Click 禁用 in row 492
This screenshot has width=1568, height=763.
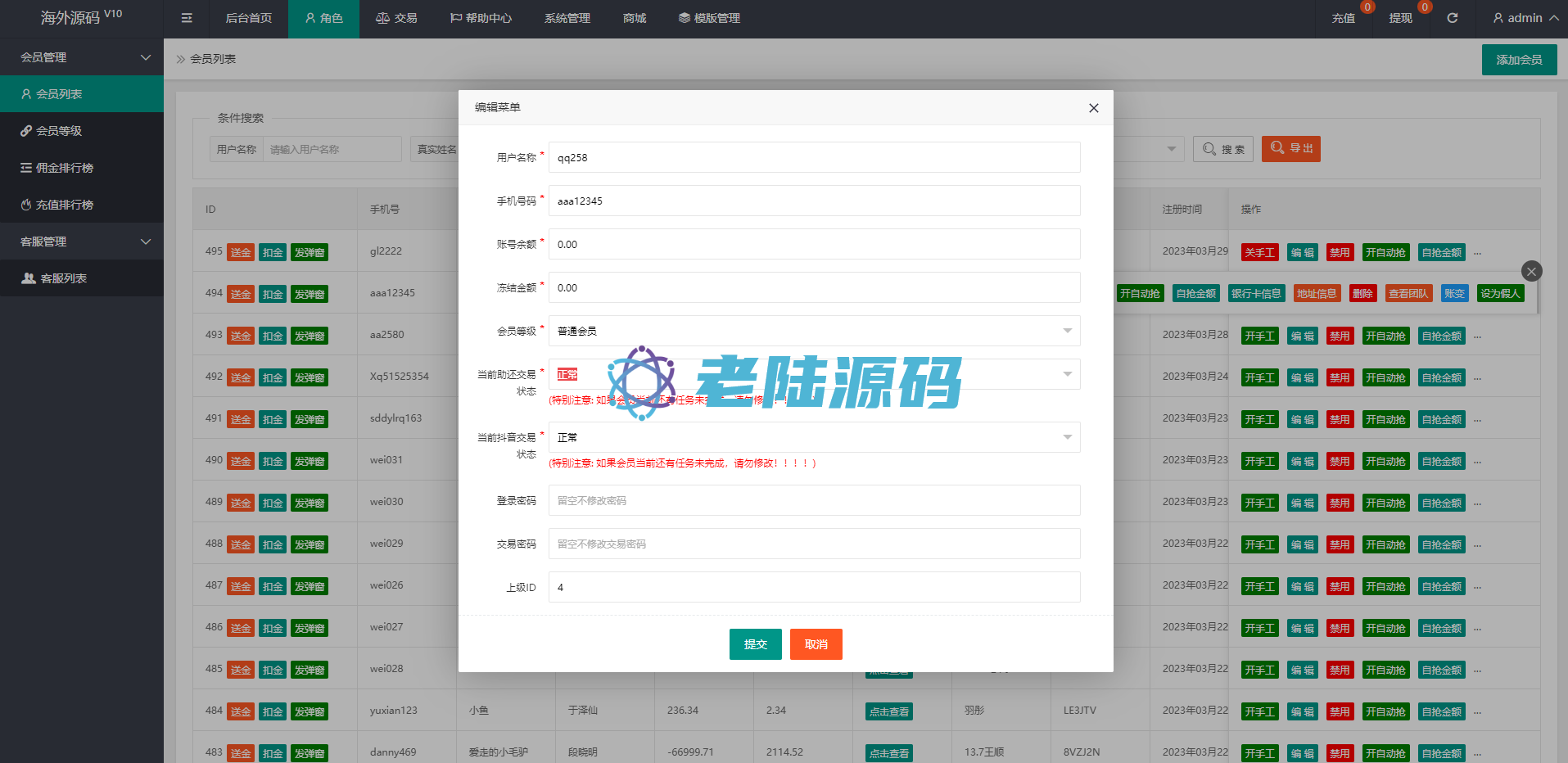click(1340, 377)
